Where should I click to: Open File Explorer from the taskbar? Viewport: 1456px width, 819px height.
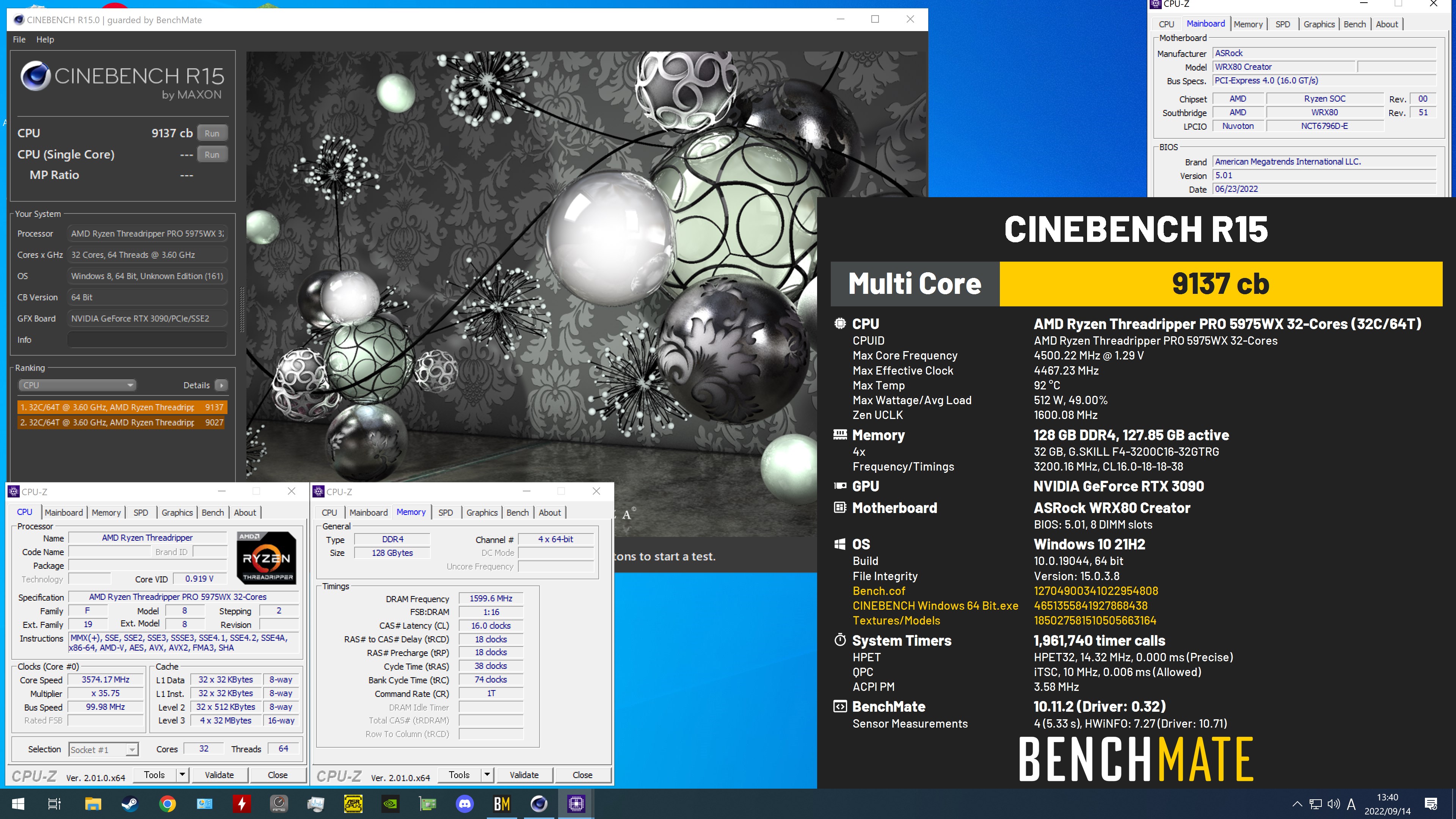(x=93, y=804)
